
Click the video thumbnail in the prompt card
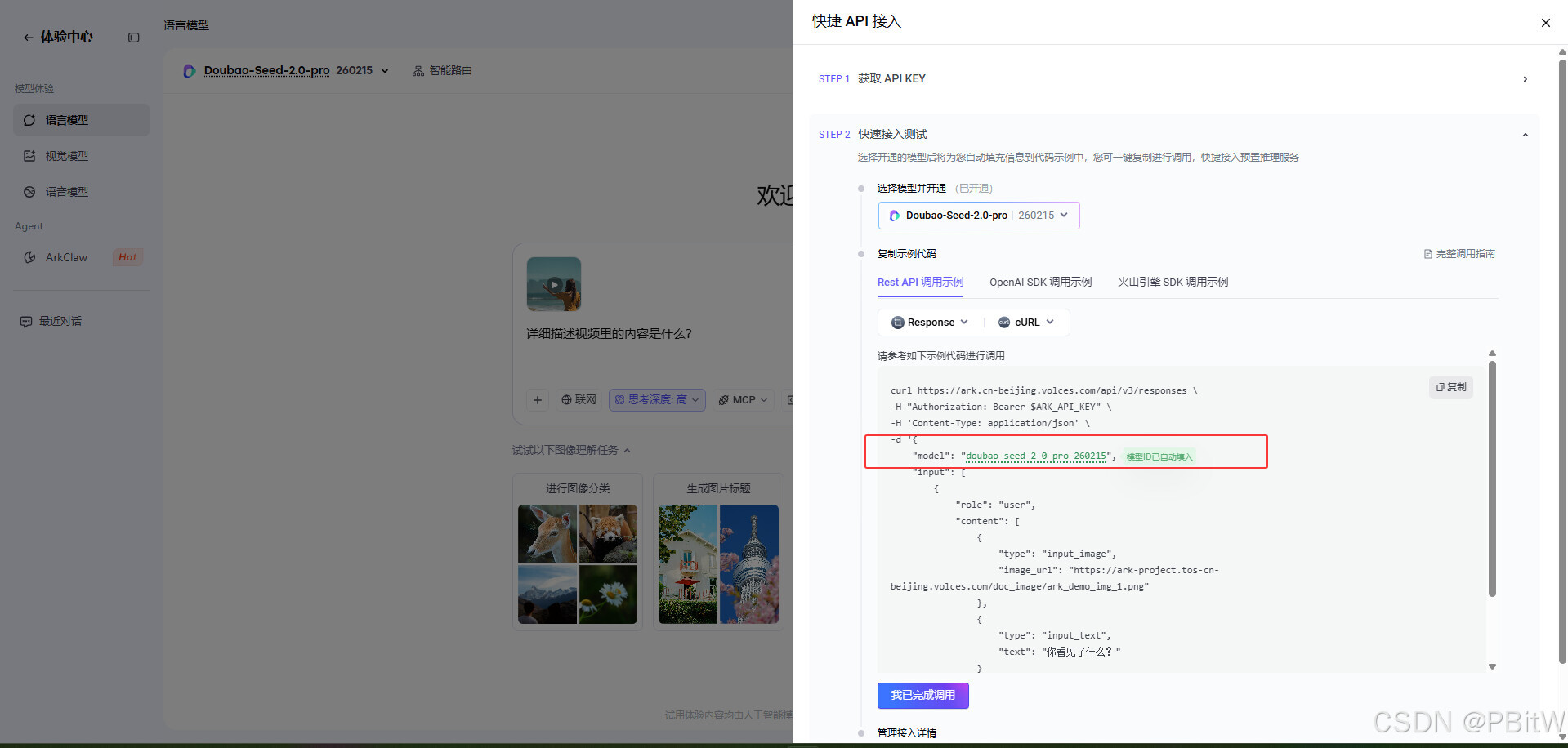pyautogui.click(x=554, y=284)
